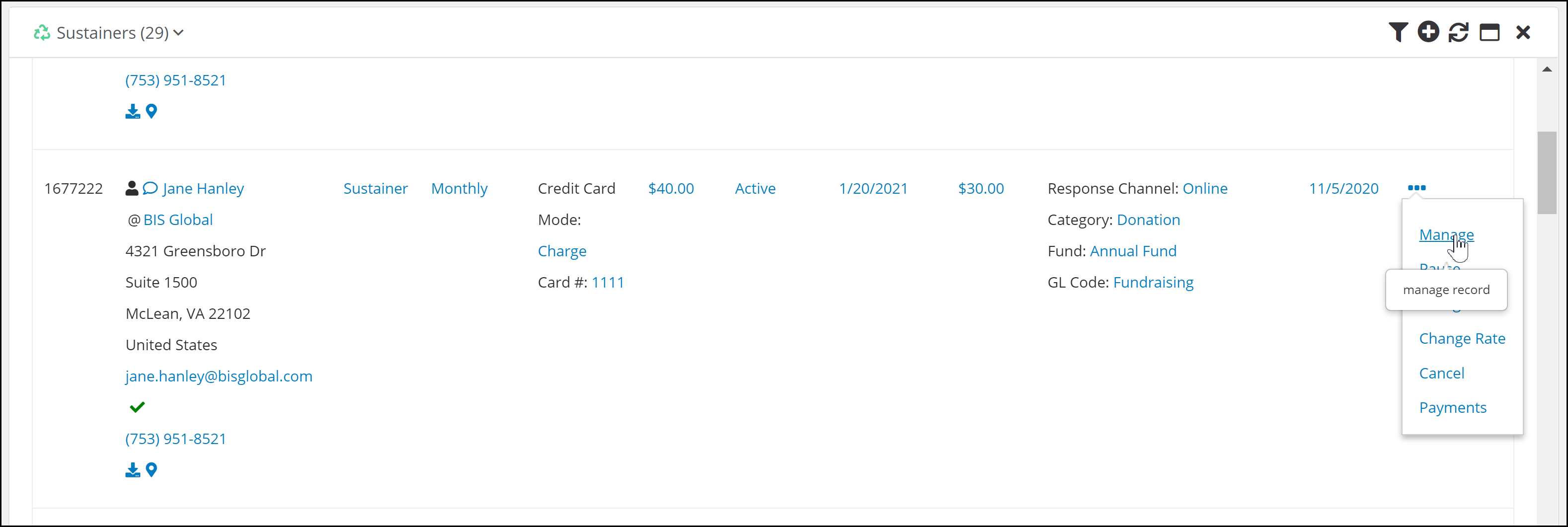The image size is (1568, 527).
Task: Click the map pin icon in Jane Hanley row
Action: tap(152, 470)
